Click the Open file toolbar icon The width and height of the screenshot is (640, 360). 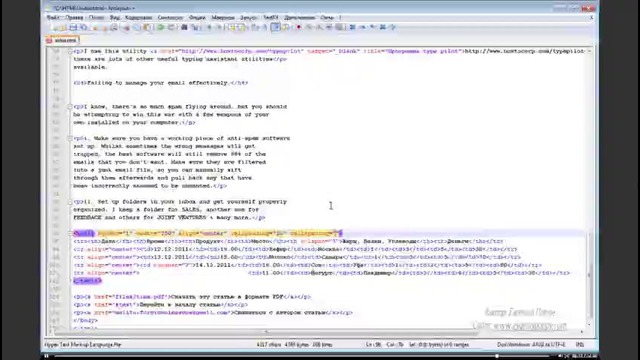[x=63, y=27]
